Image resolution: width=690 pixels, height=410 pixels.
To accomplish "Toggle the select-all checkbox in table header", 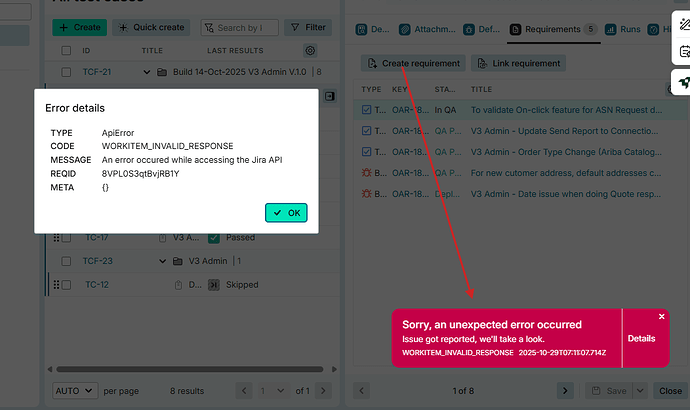I will click(66, 50).
